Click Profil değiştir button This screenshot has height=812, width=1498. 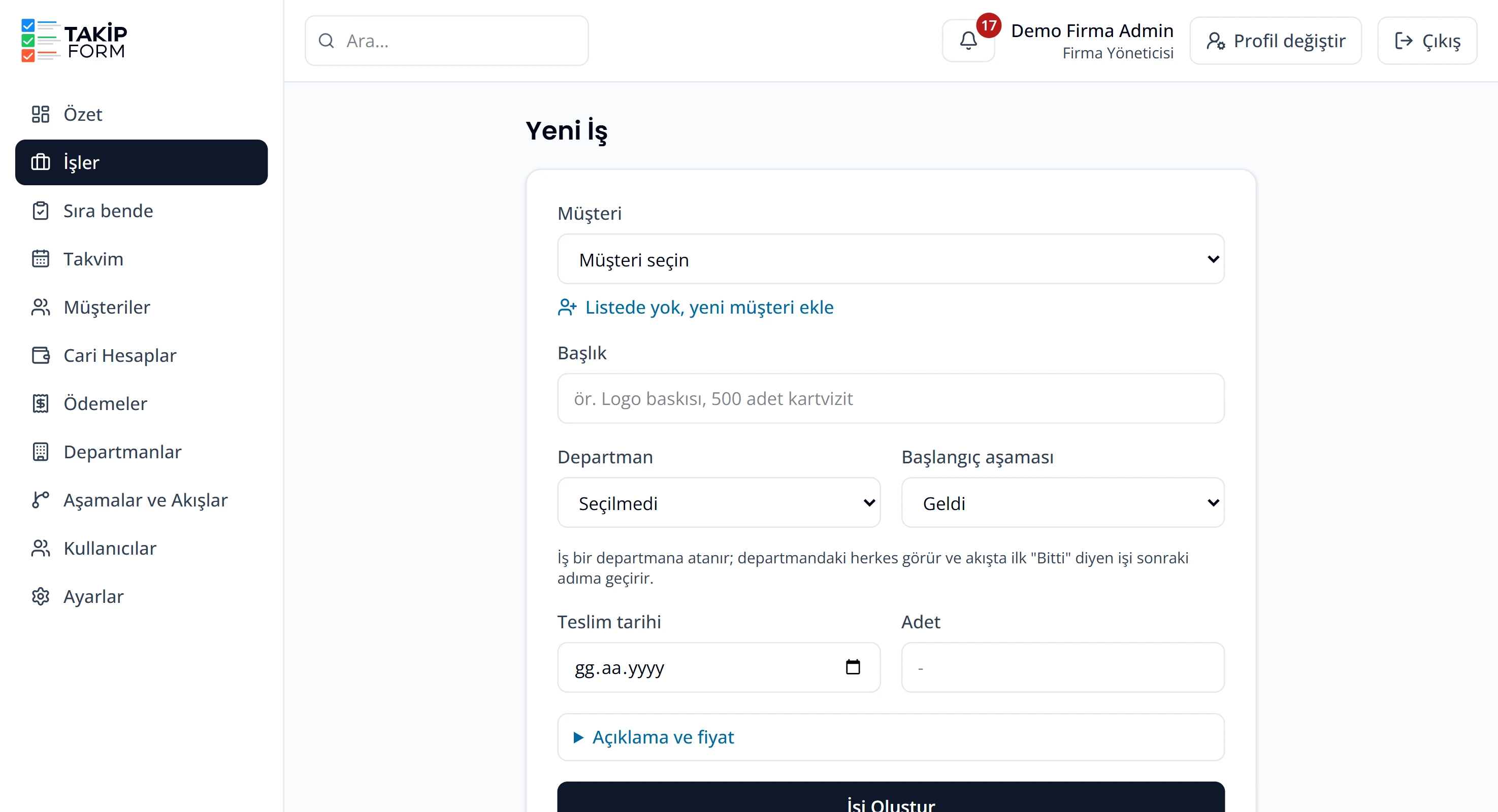tap(1275, 41)
